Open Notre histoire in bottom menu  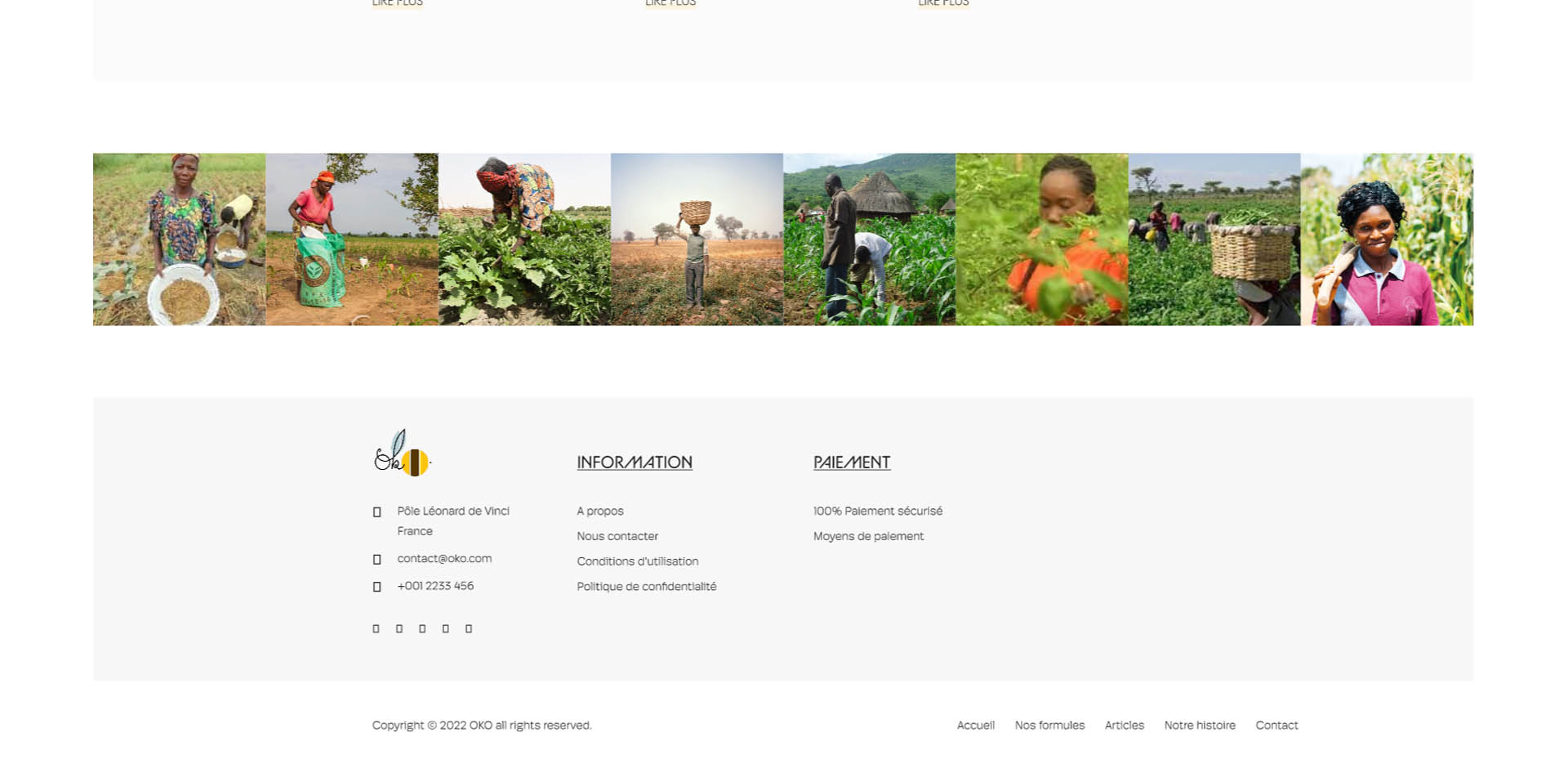(1200, 725)
